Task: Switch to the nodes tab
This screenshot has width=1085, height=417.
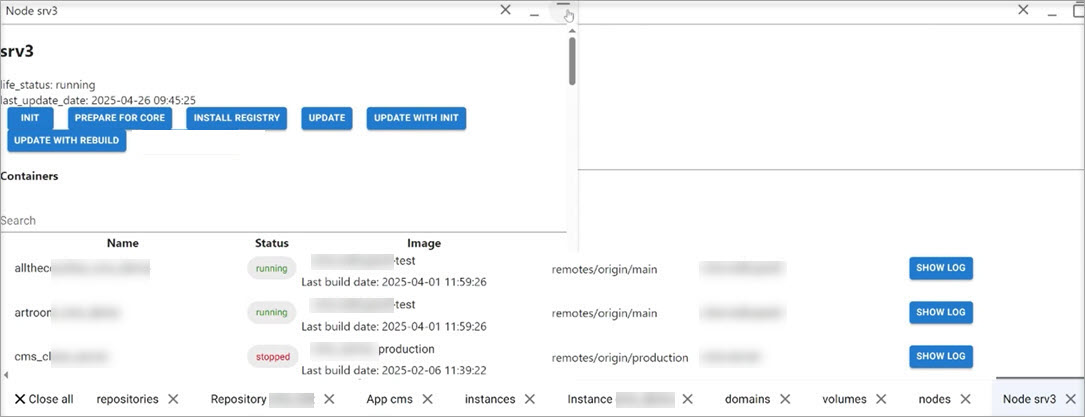Action: click(x=934, y=399)
